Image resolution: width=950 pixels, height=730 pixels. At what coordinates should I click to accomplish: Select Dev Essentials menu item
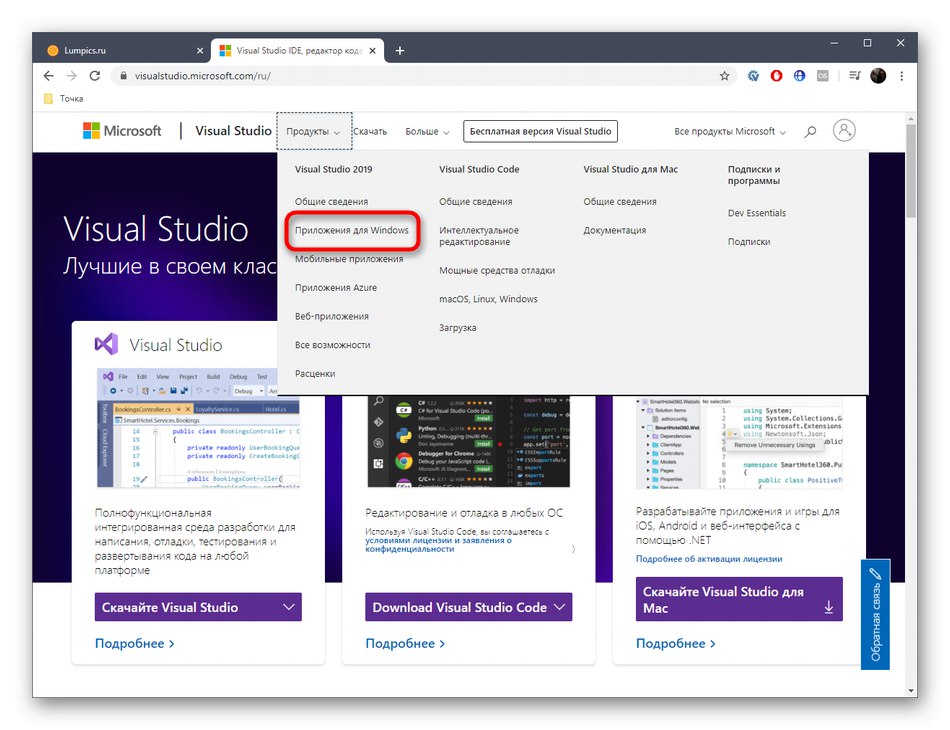757,213
